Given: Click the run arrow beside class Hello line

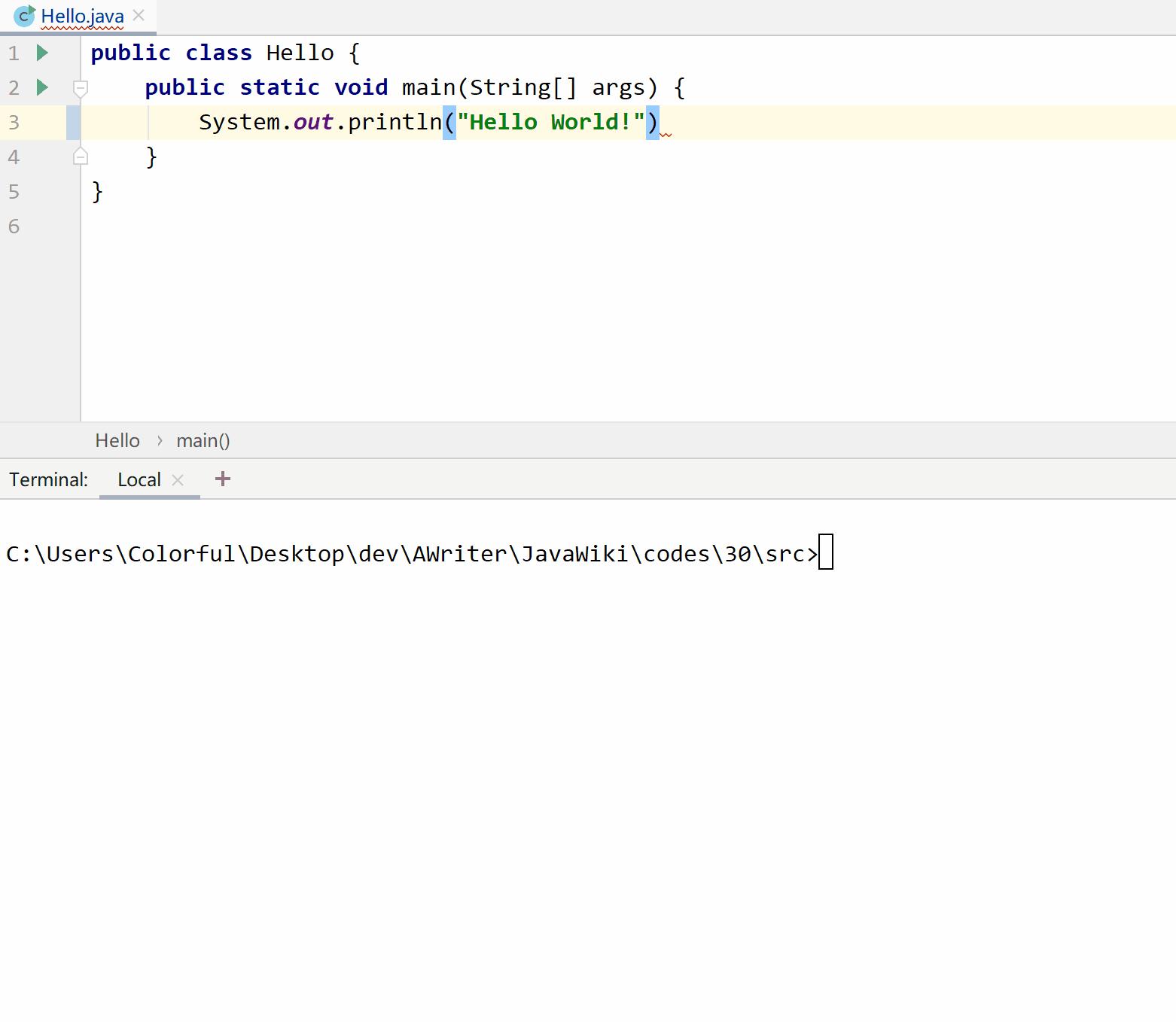Looking at the screenshot, I should pos(42,53).
